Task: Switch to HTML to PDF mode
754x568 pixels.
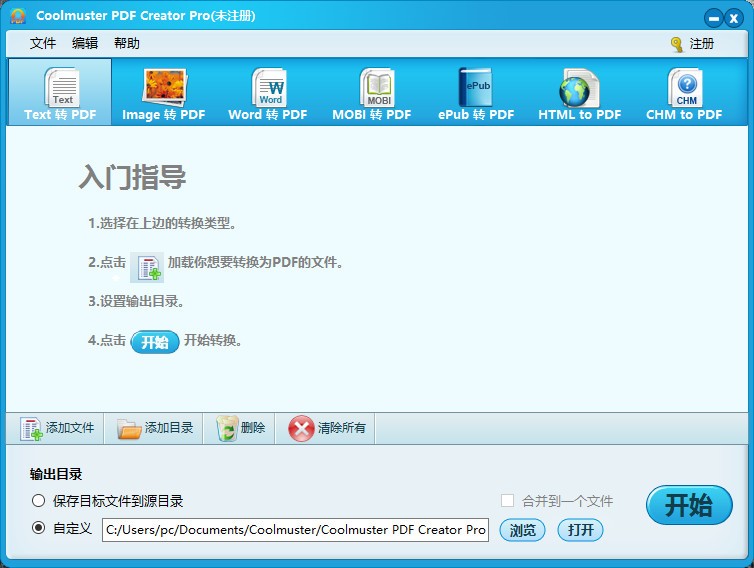Action: tap(579, 92)
